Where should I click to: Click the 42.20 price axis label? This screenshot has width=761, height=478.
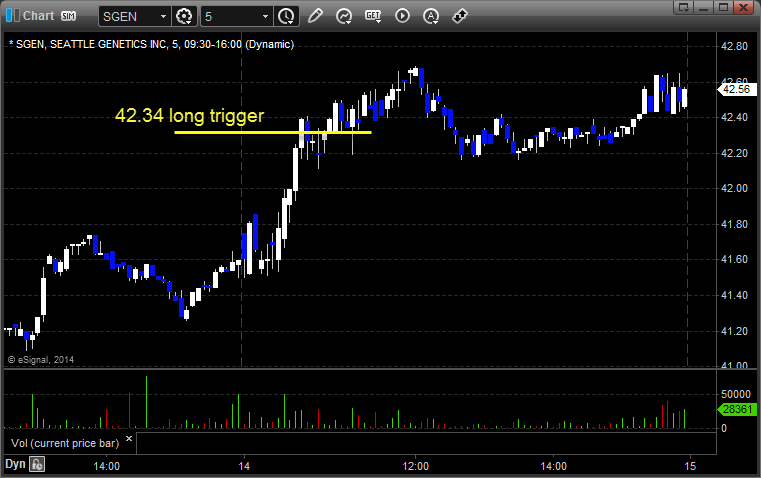coord(734,153)
